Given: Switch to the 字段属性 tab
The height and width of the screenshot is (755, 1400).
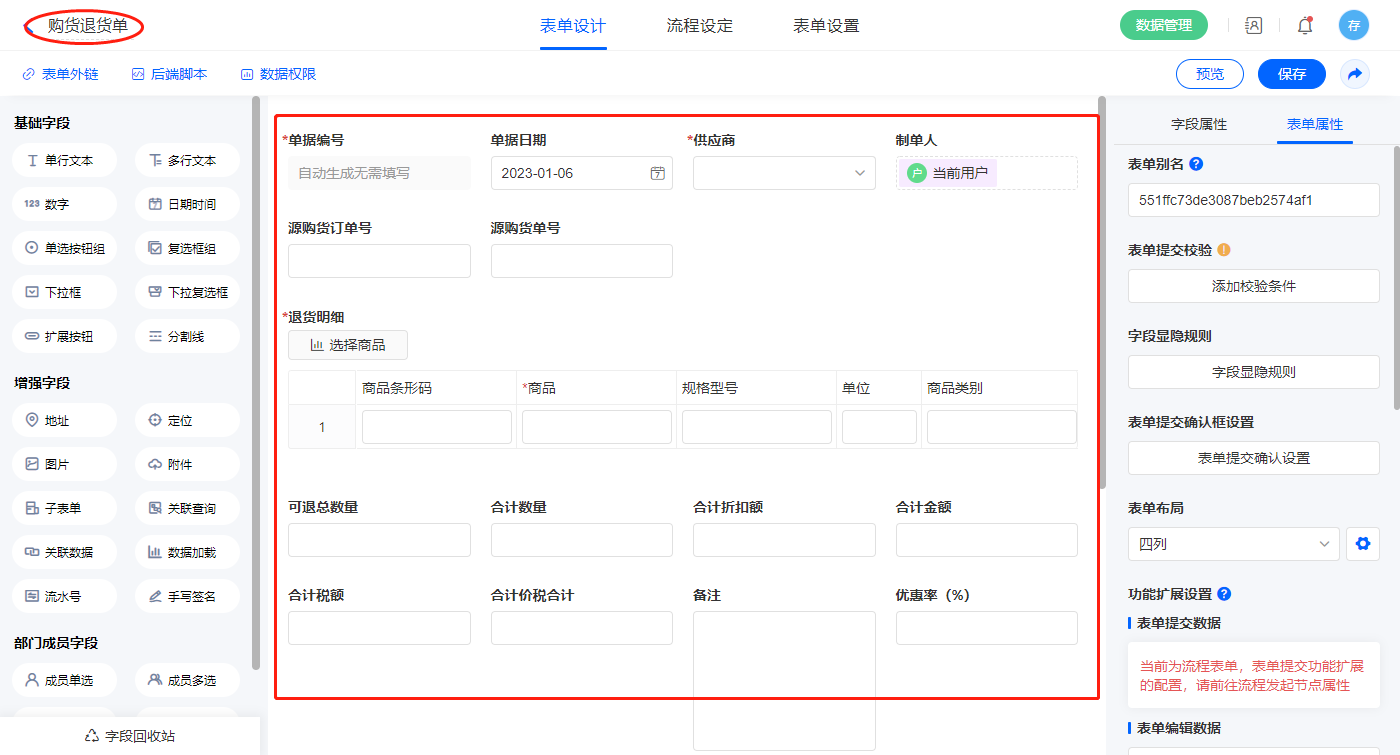Looking at the screenshot, I should coord(1198,124).
